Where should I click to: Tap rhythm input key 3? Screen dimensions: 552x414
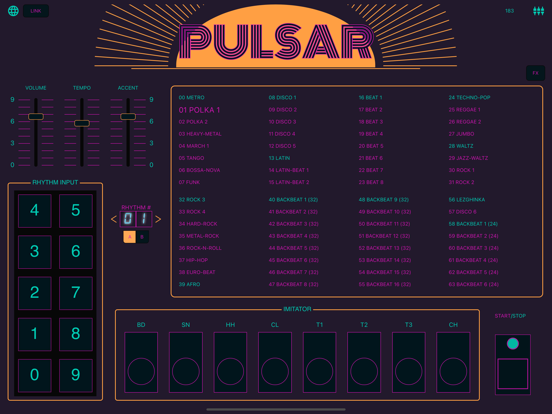click(35, 252)
